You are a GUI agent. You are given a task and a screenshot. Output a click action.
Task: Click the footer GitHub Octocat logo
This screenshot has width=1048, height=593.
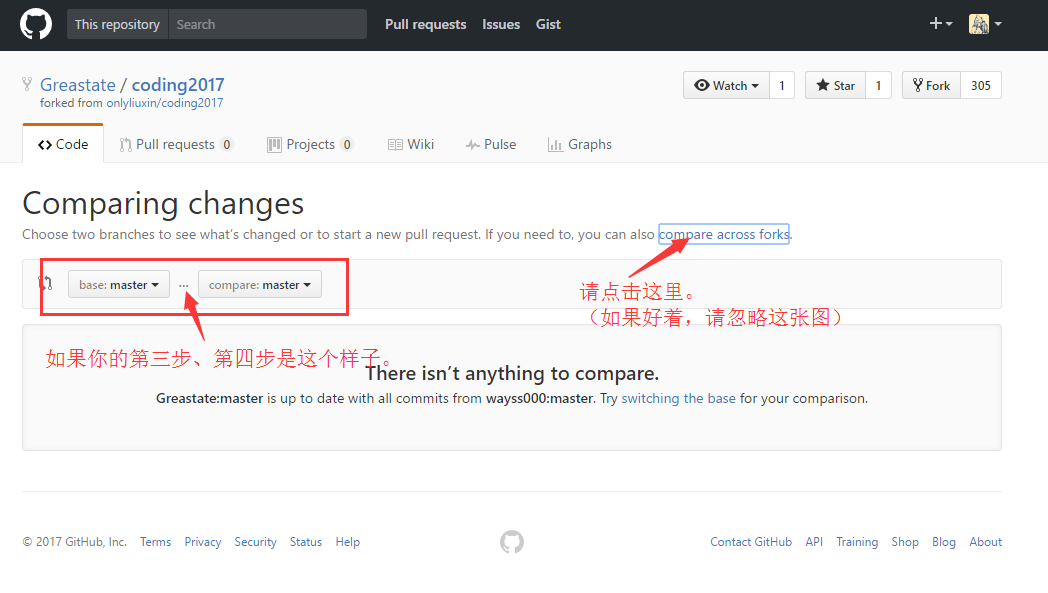click(512, 542)
